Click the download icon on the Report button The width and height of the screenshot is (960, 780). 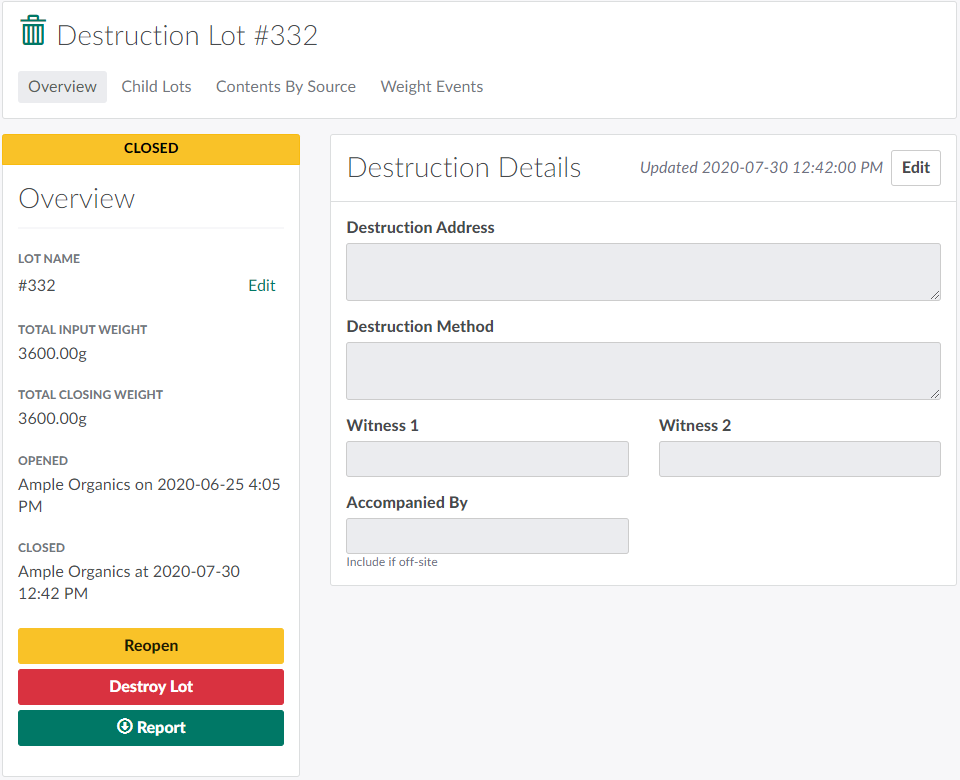(125, 727)
